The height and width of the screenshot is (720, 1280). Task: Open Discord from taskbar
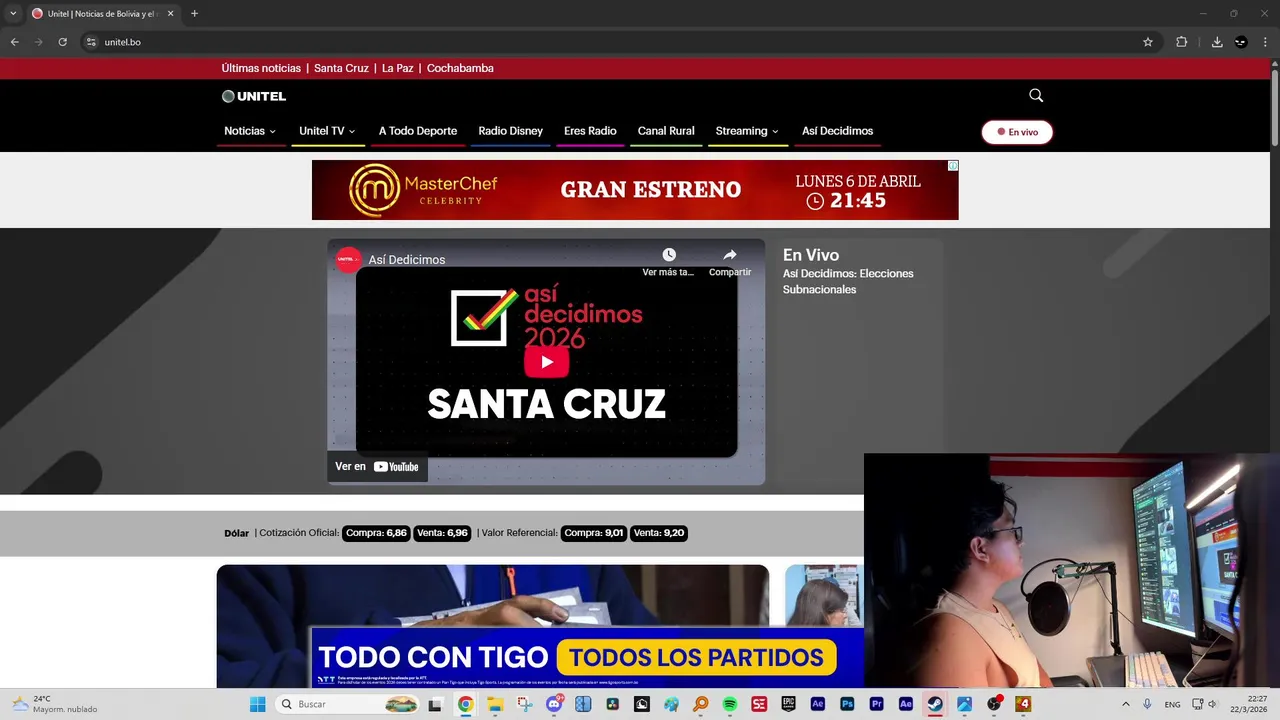553,704
